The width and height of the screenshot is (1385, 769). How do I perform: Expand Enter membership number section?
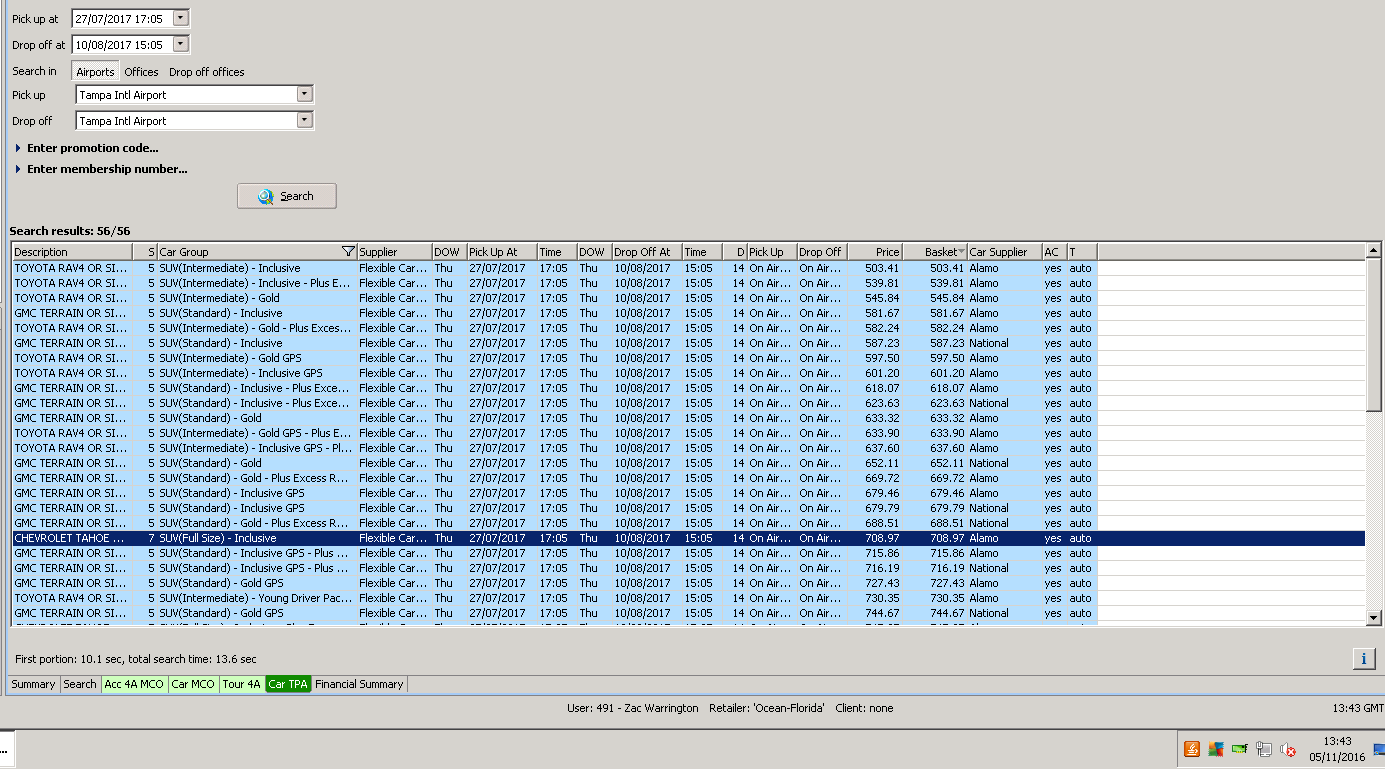101,169
